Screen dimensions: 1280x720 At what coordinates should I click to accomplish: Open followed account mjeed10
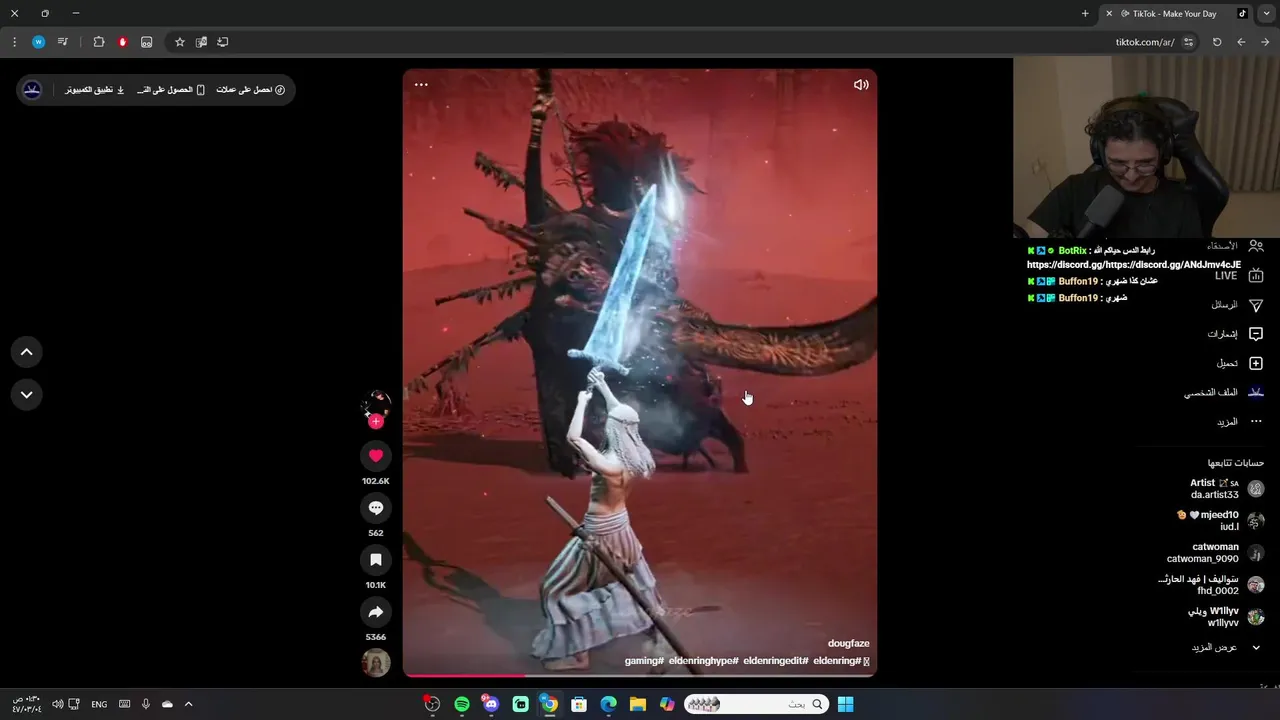point(1221,521)
